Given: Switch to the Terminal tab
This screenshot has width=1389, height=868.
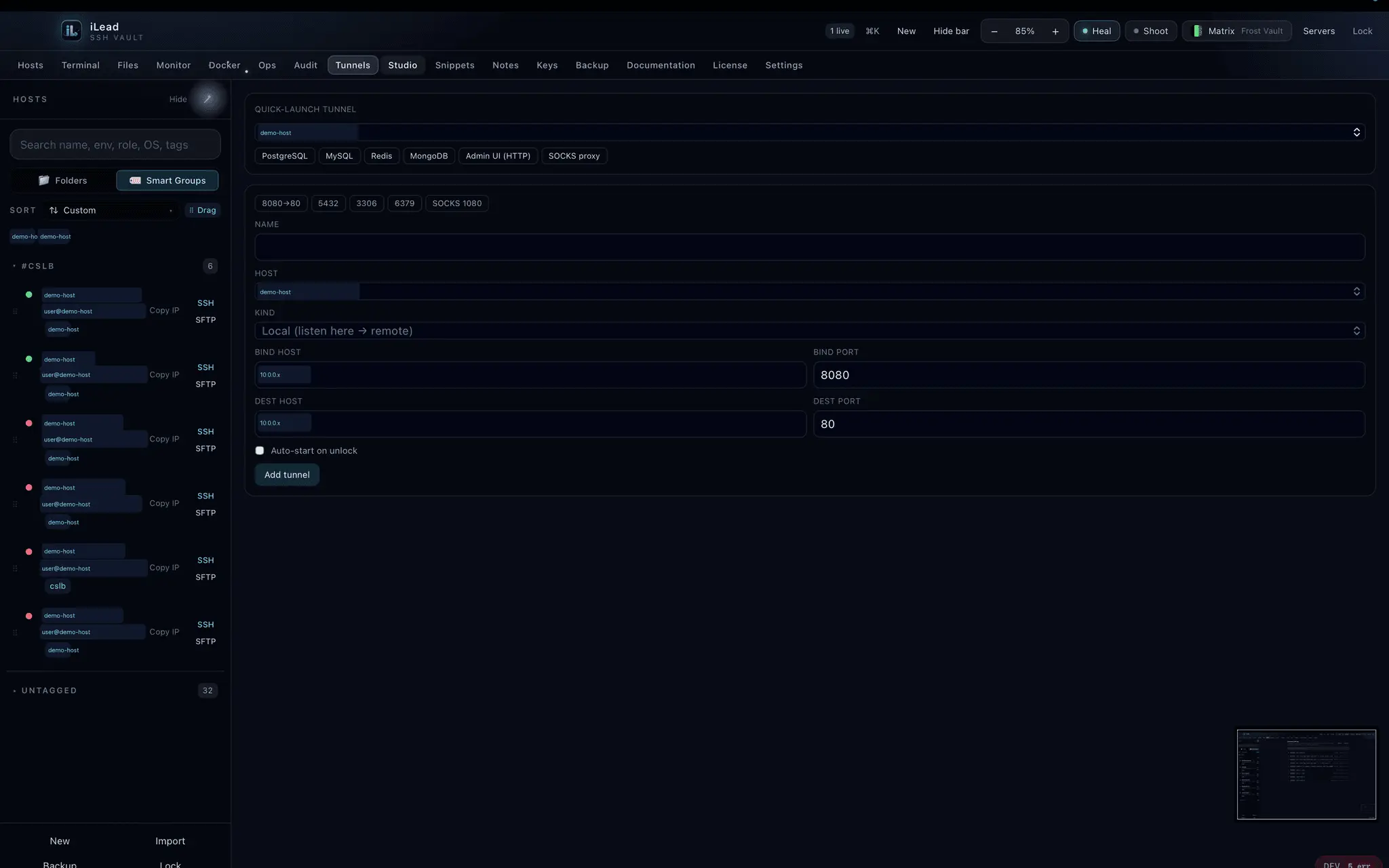Looking at the screenshot, I should coord(81,65).
